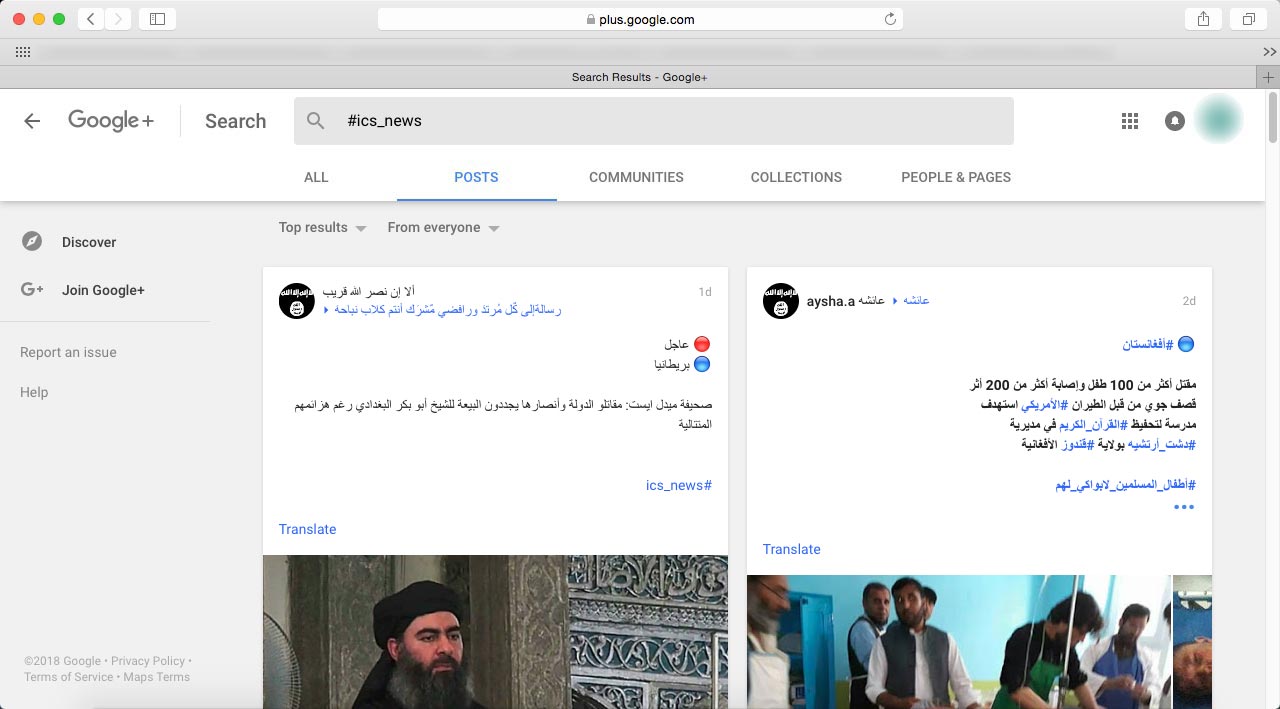Reload the page in address bar

pyautogui.click(x=889, y=19)
